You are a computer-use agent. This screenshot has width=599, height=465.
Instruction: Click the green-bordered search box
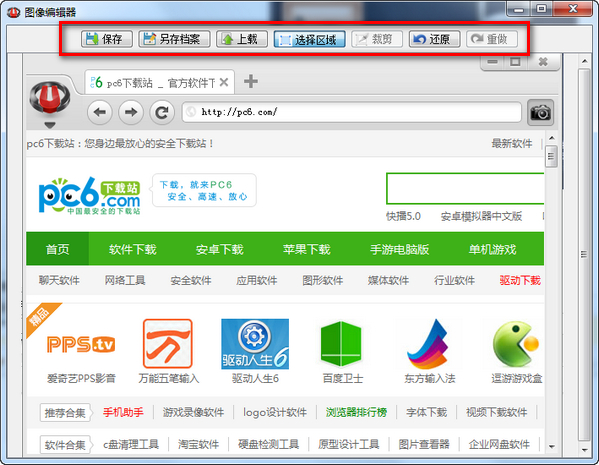tap(465, 188)
